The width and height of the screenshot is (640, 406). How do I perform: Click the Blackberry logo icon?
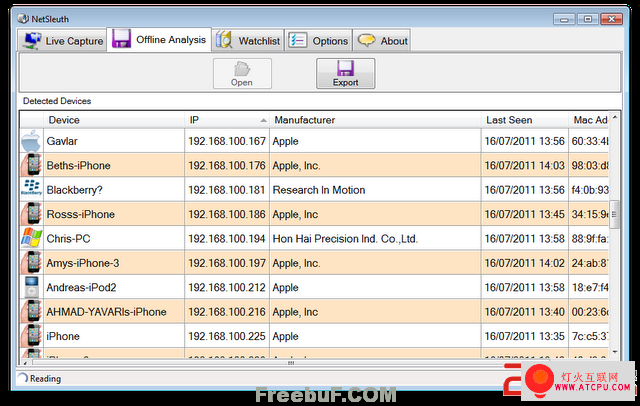coord(31,187)
